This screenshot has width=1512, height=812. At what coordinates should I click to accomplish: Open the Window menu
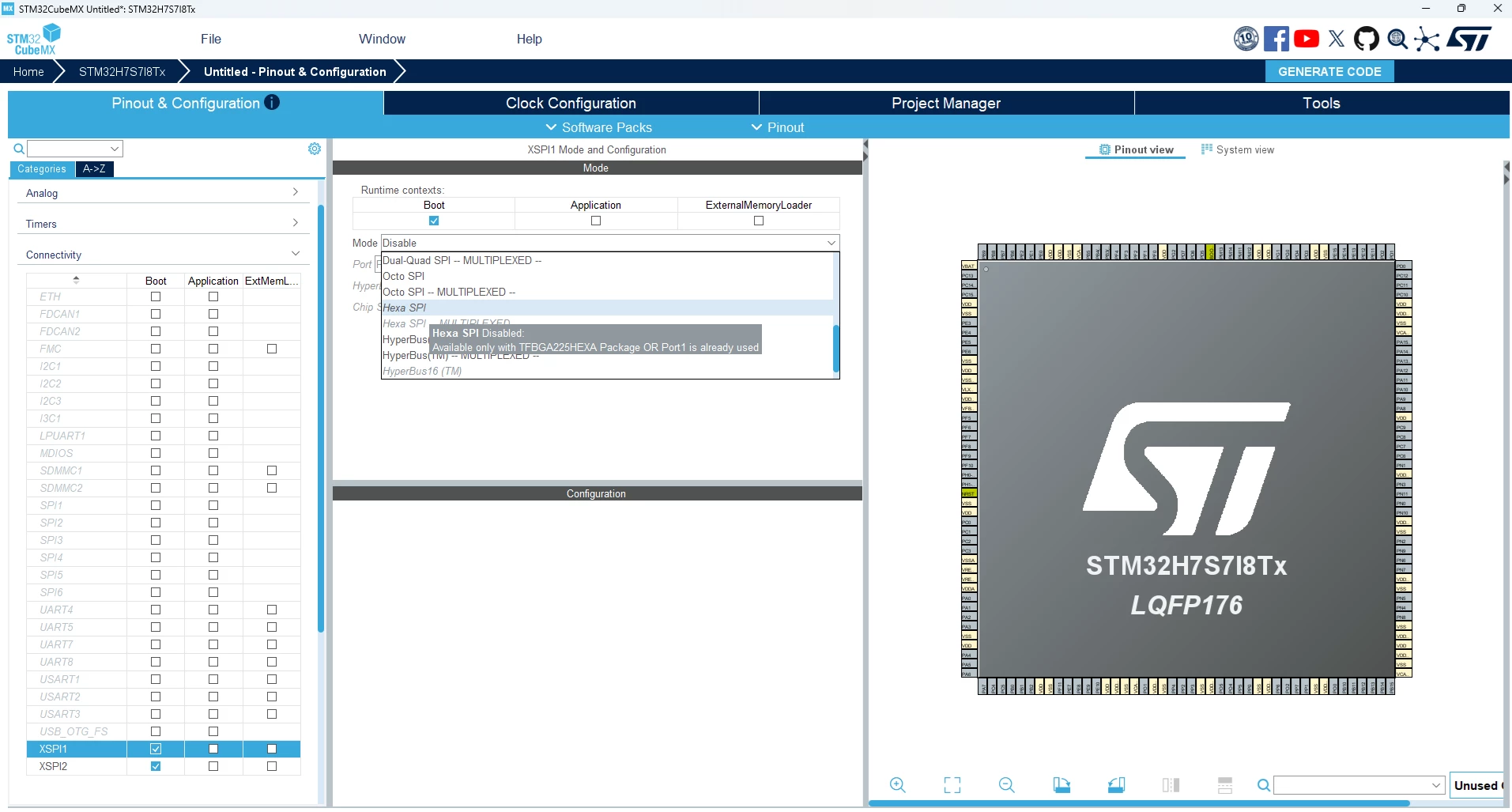tap(382, 39)
